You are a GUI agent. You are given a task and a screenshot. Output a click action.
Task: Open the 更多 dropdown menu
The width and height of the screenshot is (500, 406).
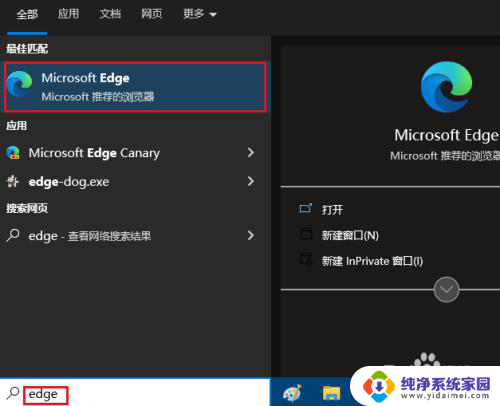tap(200, 14)
